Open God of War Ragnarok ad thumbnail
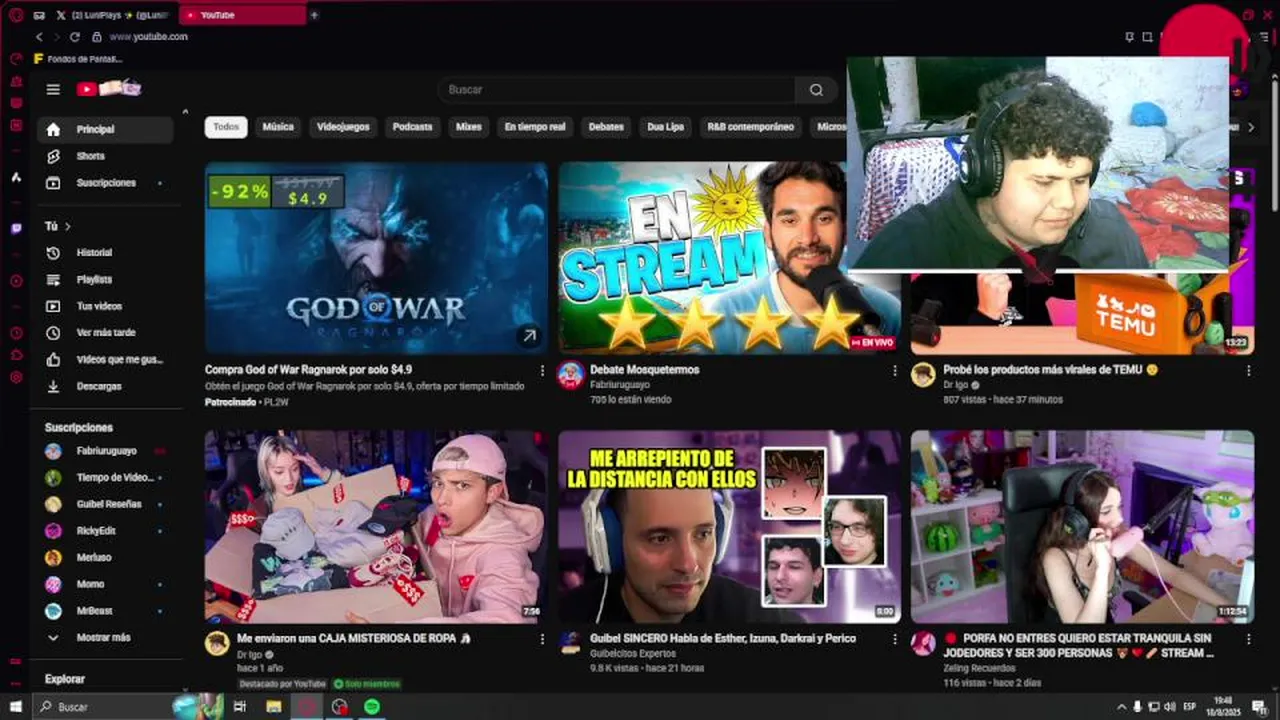1280x720 pixels. pos(376,258)
